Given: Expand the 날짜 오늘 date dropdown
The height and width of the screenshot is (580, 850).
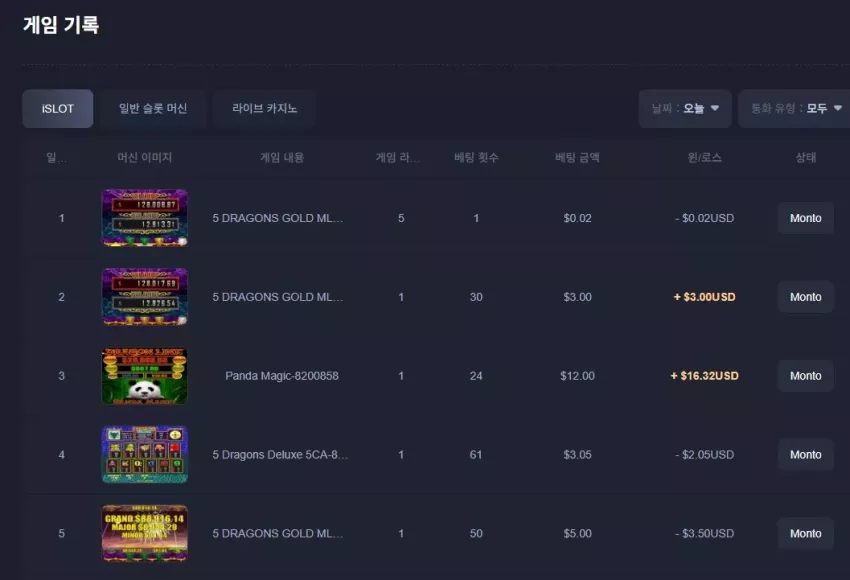Looking at the screenshot, I should pos(685,108).
